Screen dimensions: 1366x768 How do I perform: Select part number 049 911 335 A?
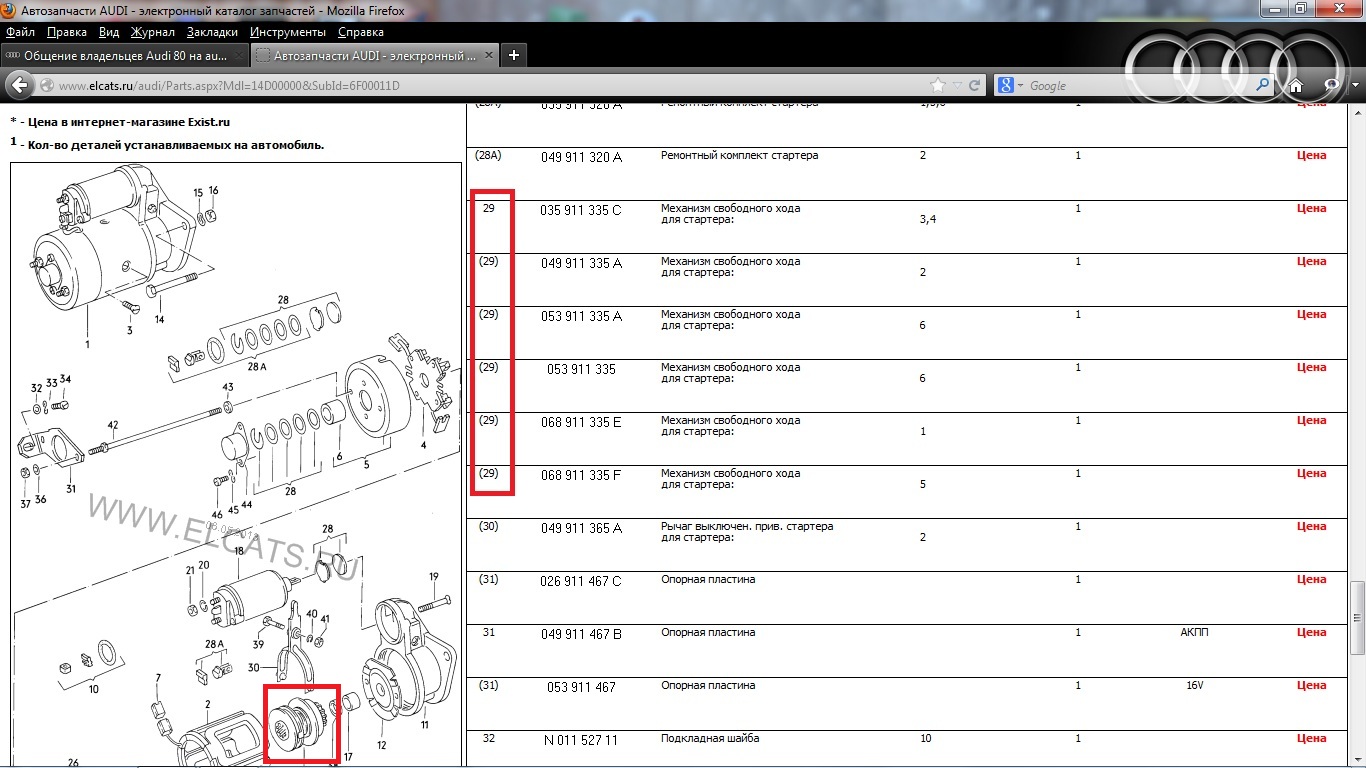581,264
